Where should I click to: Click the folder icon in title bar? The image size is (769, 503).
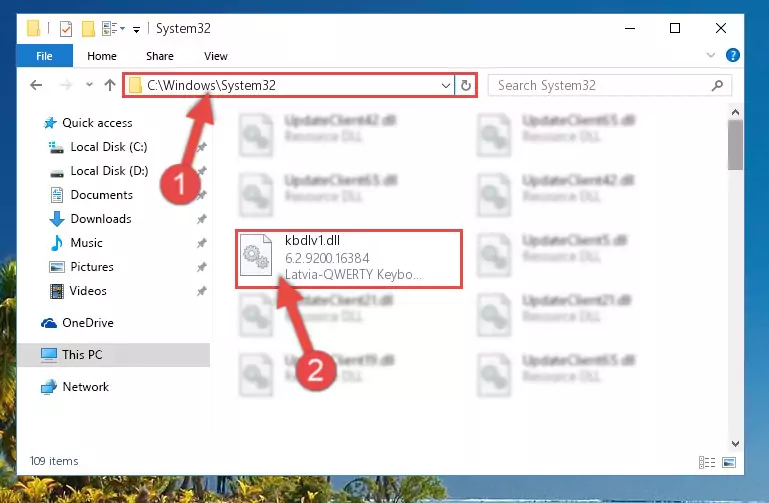pos(33,28)
